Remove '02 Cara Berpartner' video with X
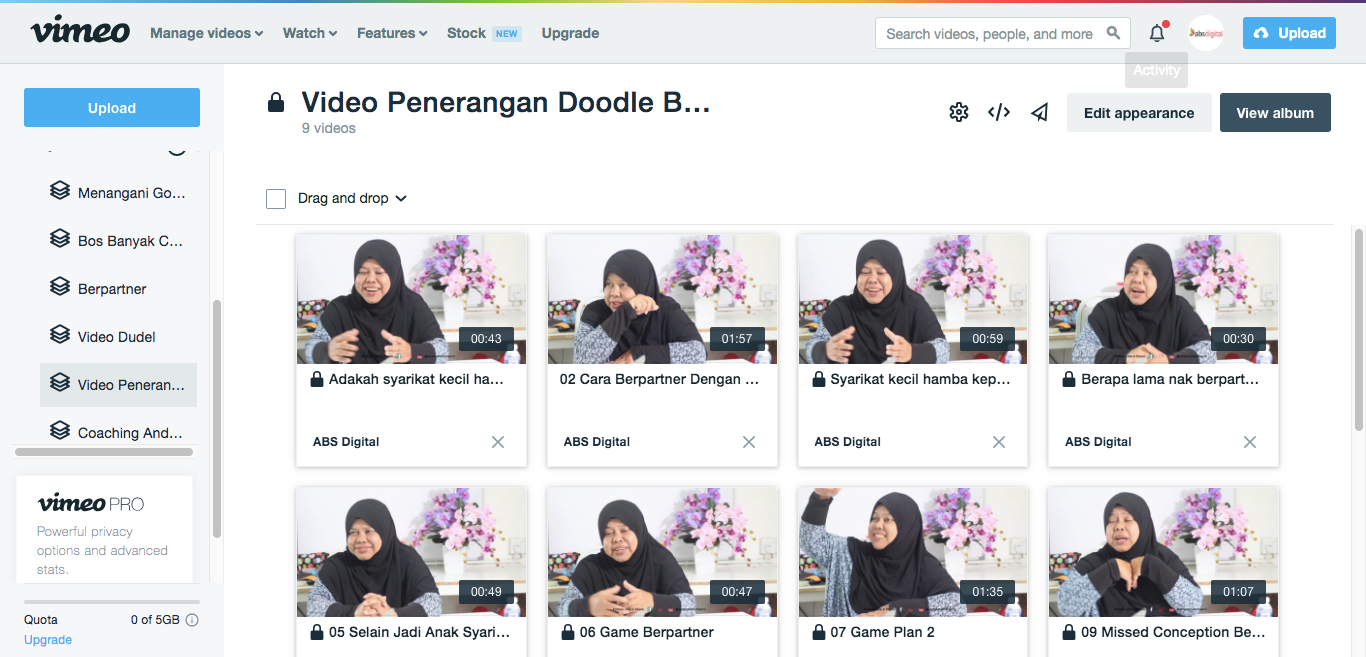1366x657 pixels. point(748,442)
